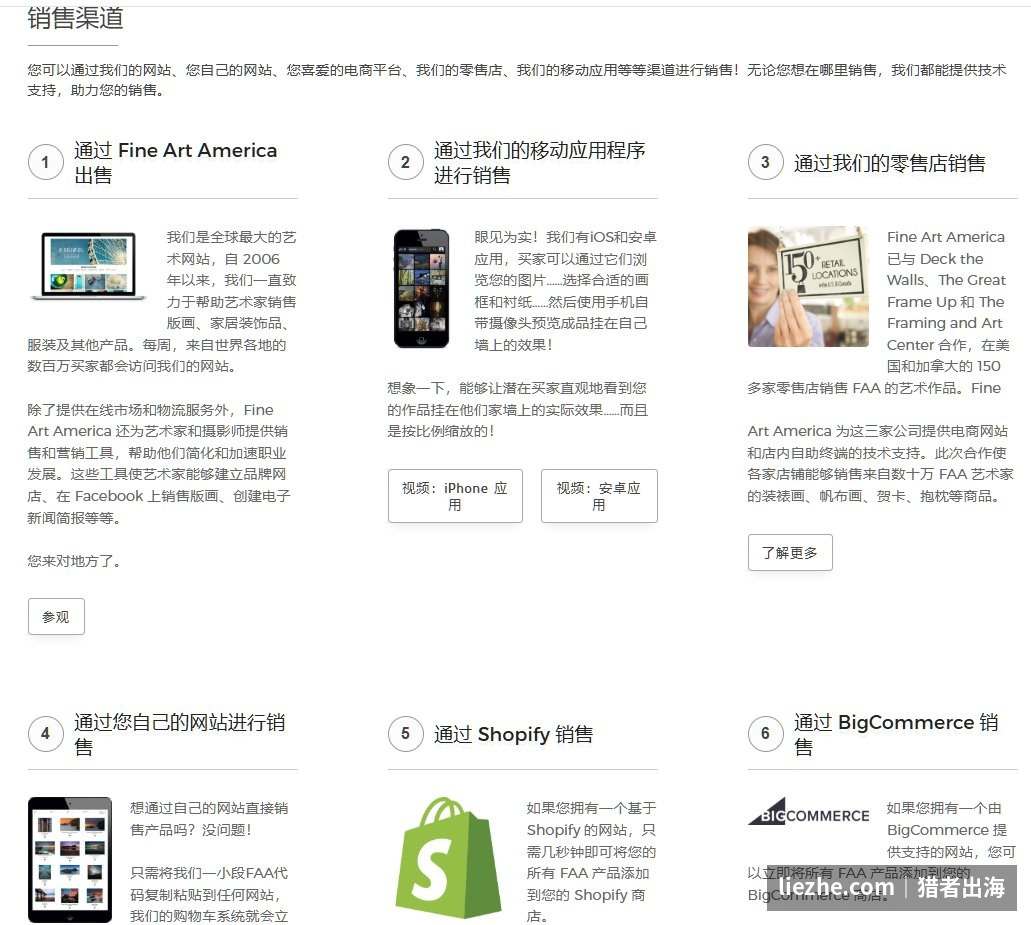This screenshot has height=925, width=1031.
Task: Click heading 通过 BigCommerce 销售
Action: 896,734
